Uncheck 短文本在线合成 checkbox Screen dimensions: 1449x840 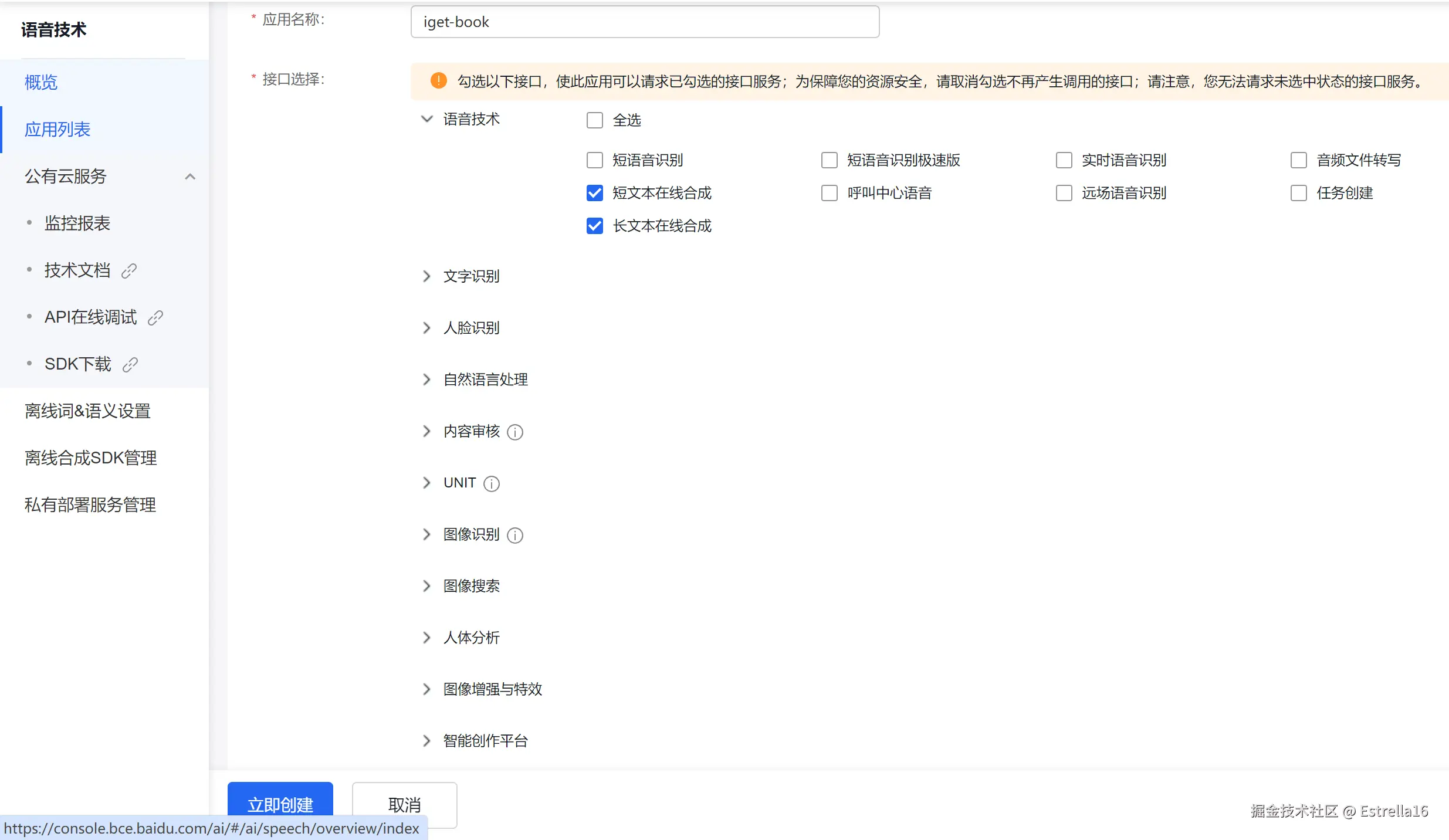[594, 193]
